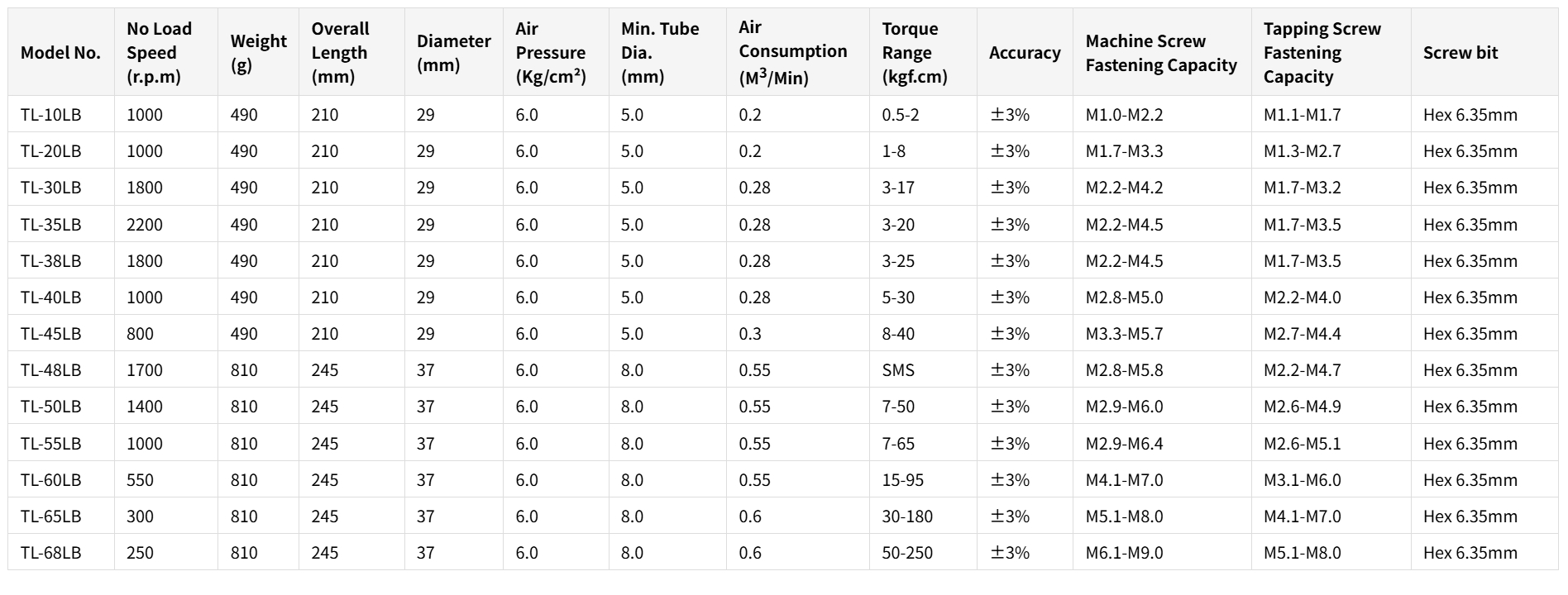This screenshot has width=1568, height=595.
Task: Select the Min. Tube Dia. header
Action: [659, 53]
